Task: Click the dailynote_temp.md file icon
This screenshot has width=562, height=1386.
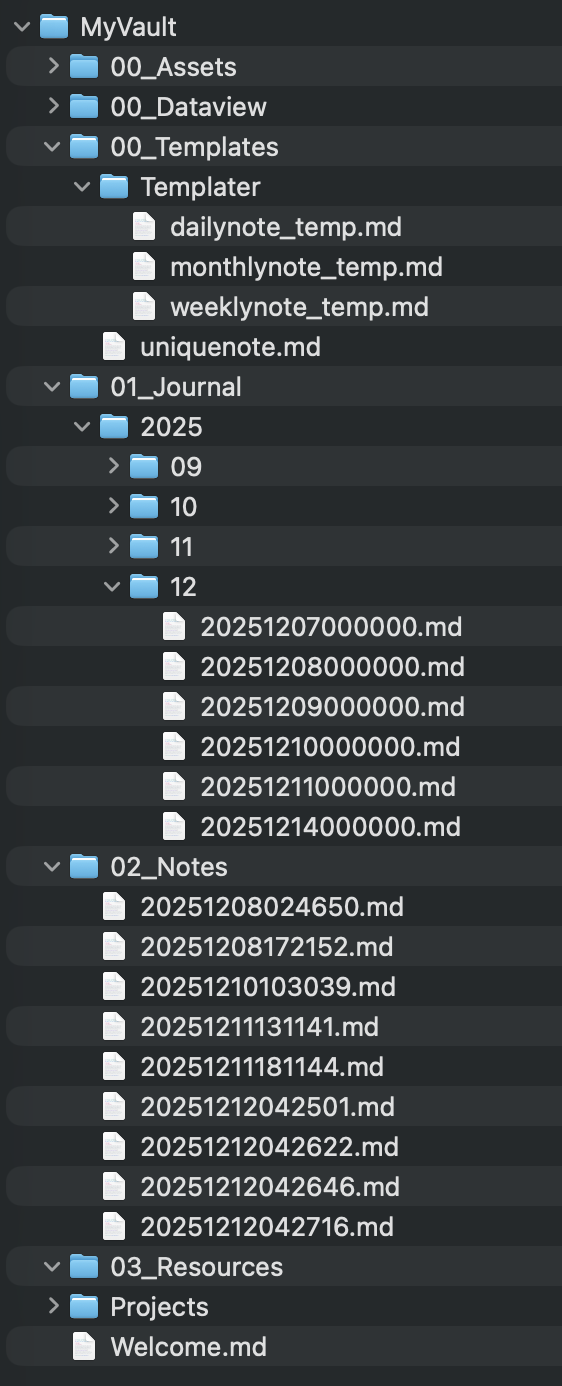Action: [x=144, y=227]
